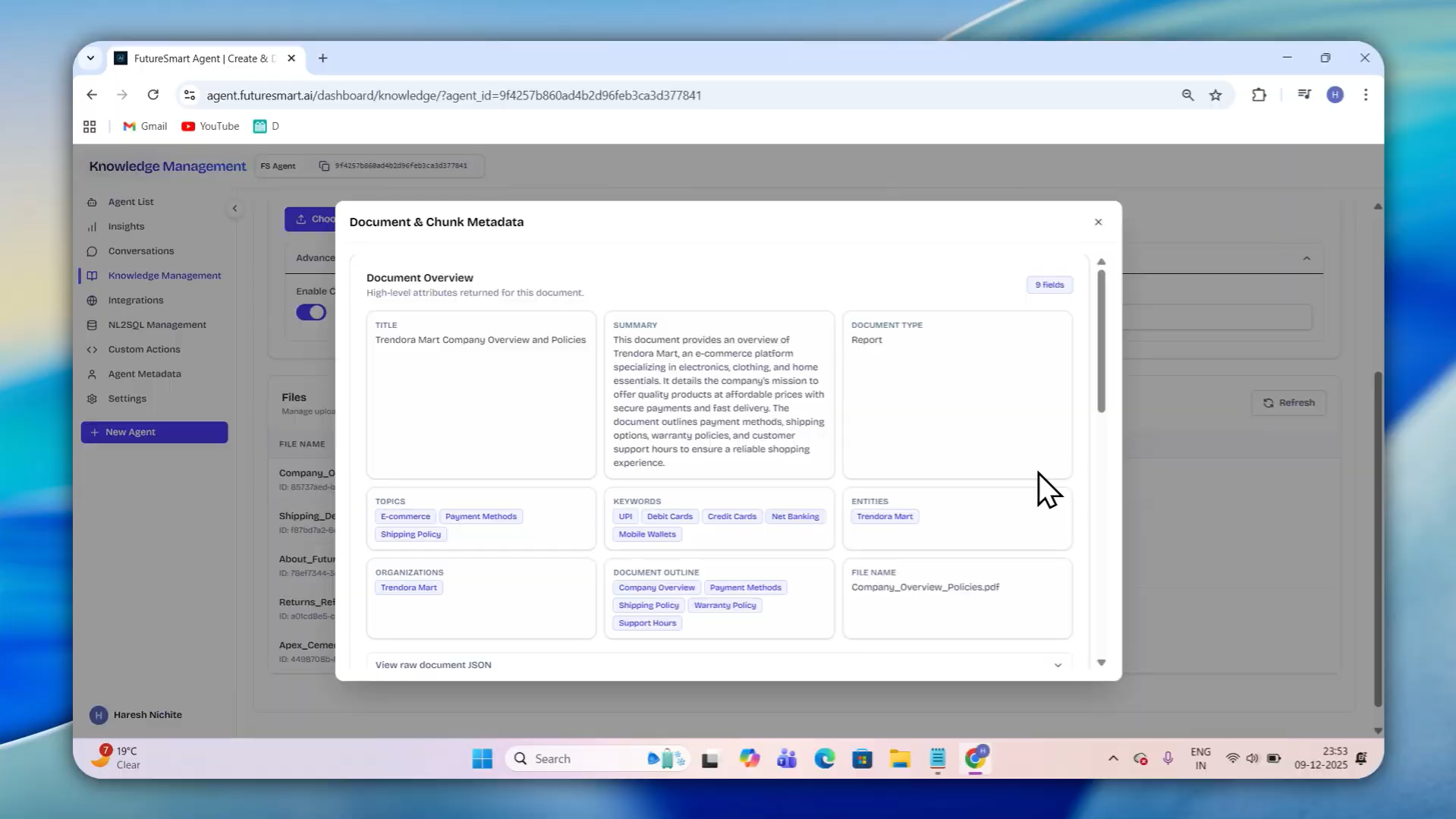
Task: Click the Settings gear icon in sidebar
Action: [x=92, y=398]
